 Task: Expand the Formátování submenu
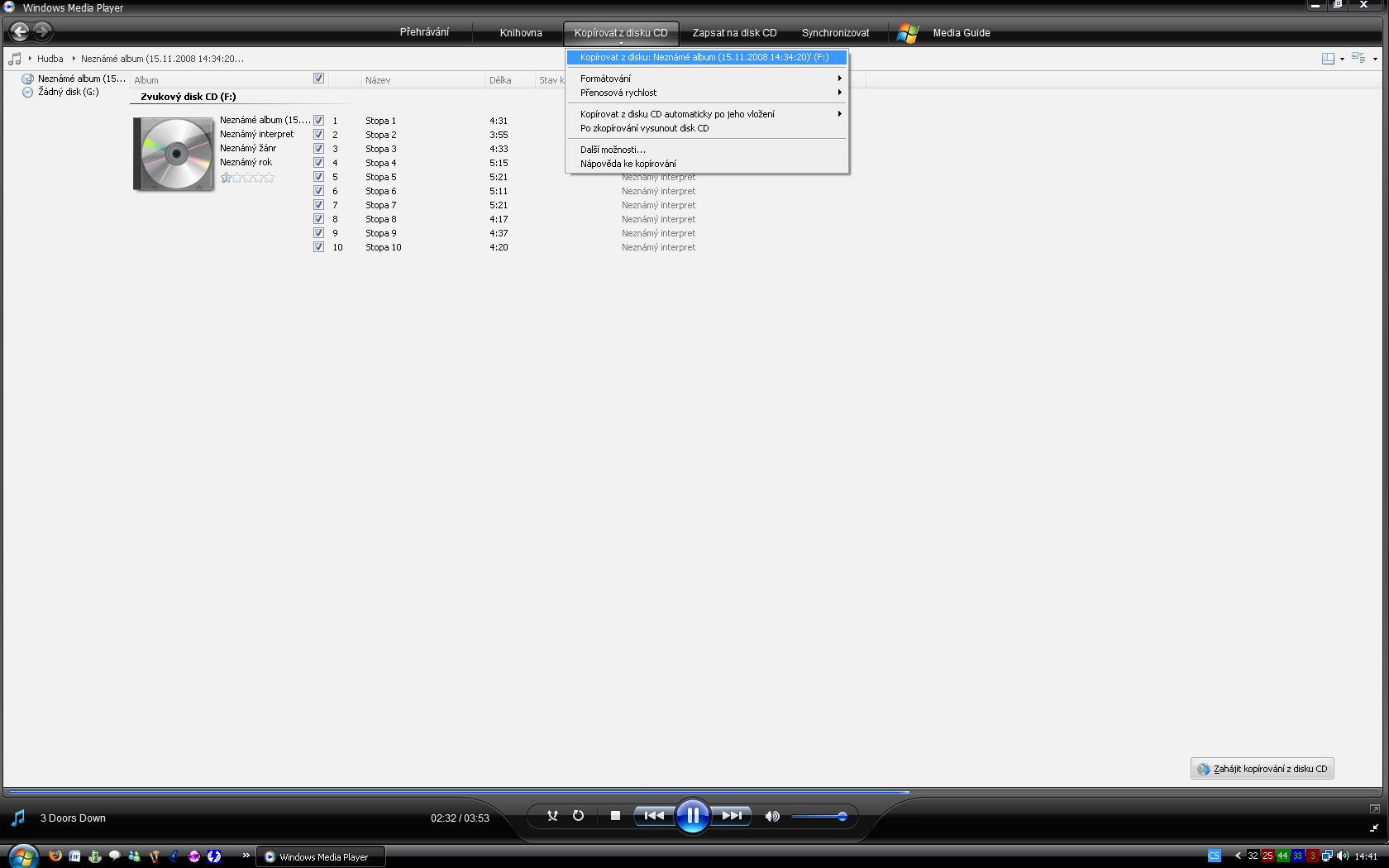click(x=707, y=79)
